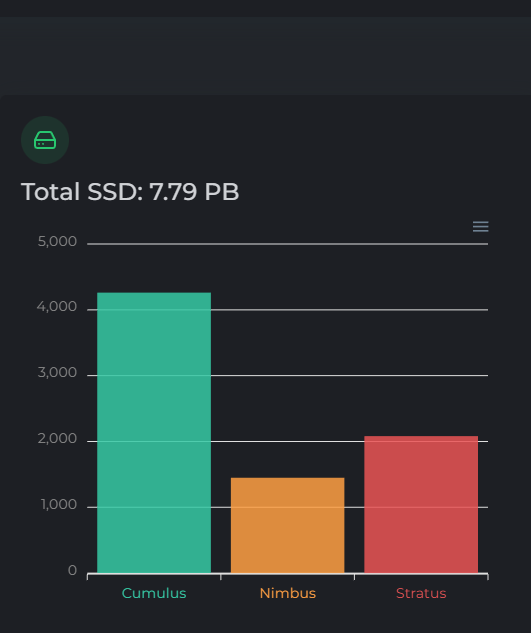531x633 pixels.
Task: Click the 5,000 y-axis value
Action: click(57, 241)
